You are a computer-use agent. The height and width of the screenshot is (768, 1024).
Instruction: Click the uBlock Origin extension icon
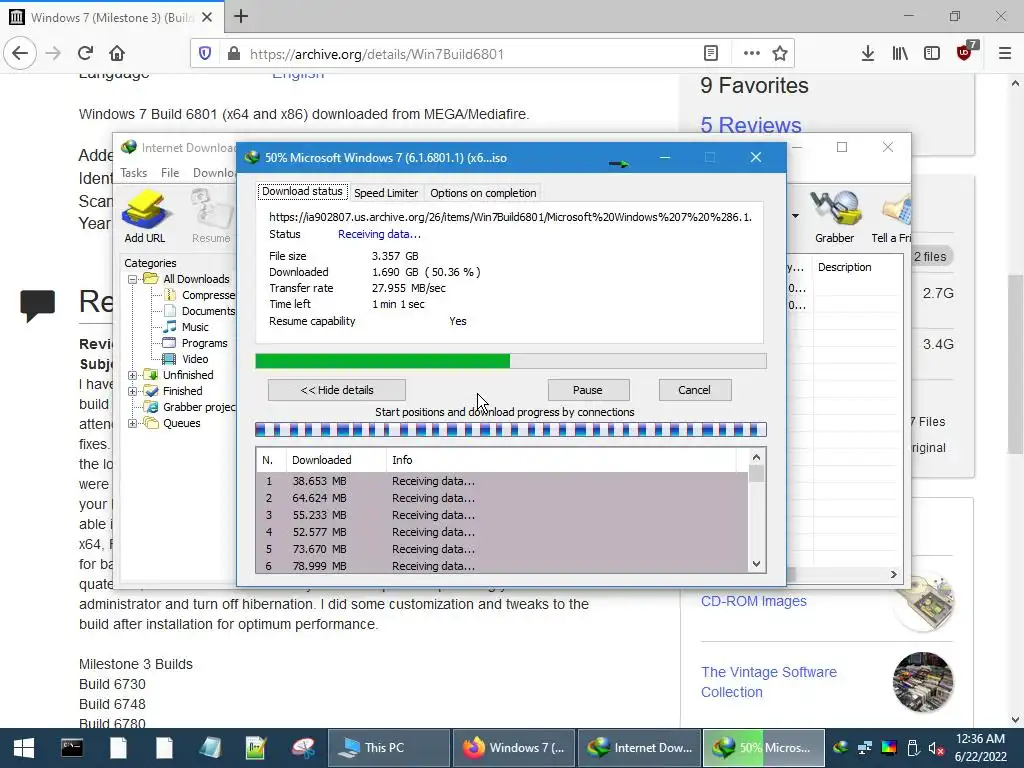pyautogui.click(x=965, y=52)
